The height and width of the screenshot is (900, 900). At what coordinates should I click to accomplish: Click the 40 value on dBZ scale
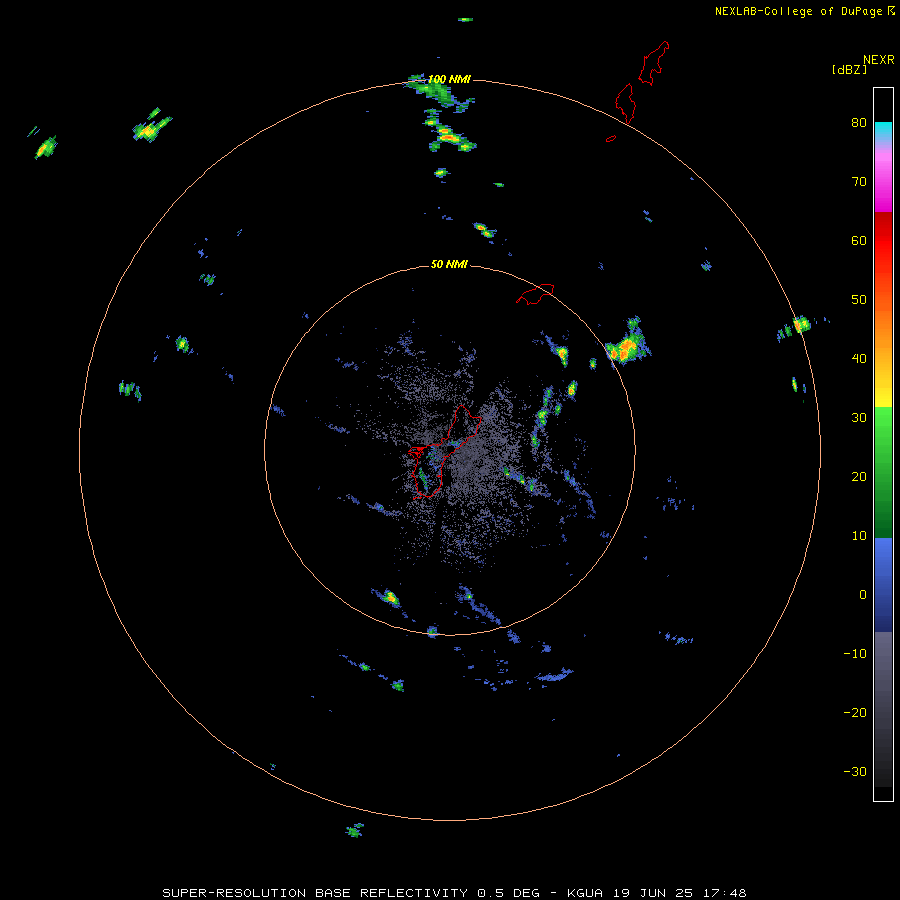pyautogui.click(x=859, y=358)
